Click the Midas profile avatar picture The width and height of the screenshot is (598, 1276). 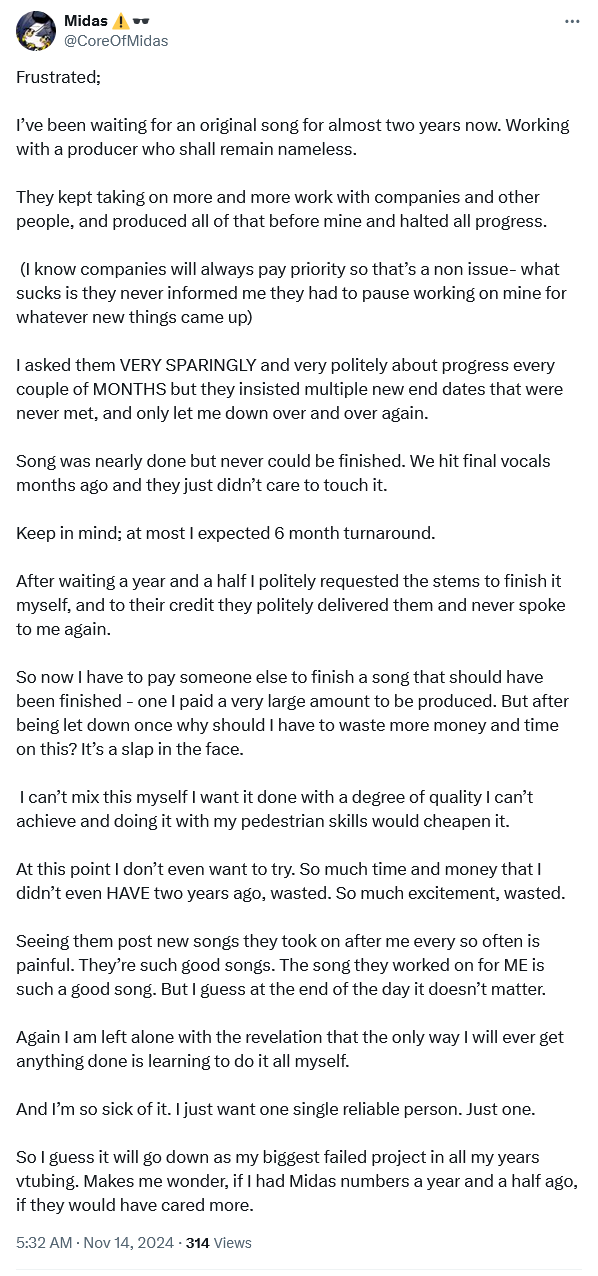(36, 31)
